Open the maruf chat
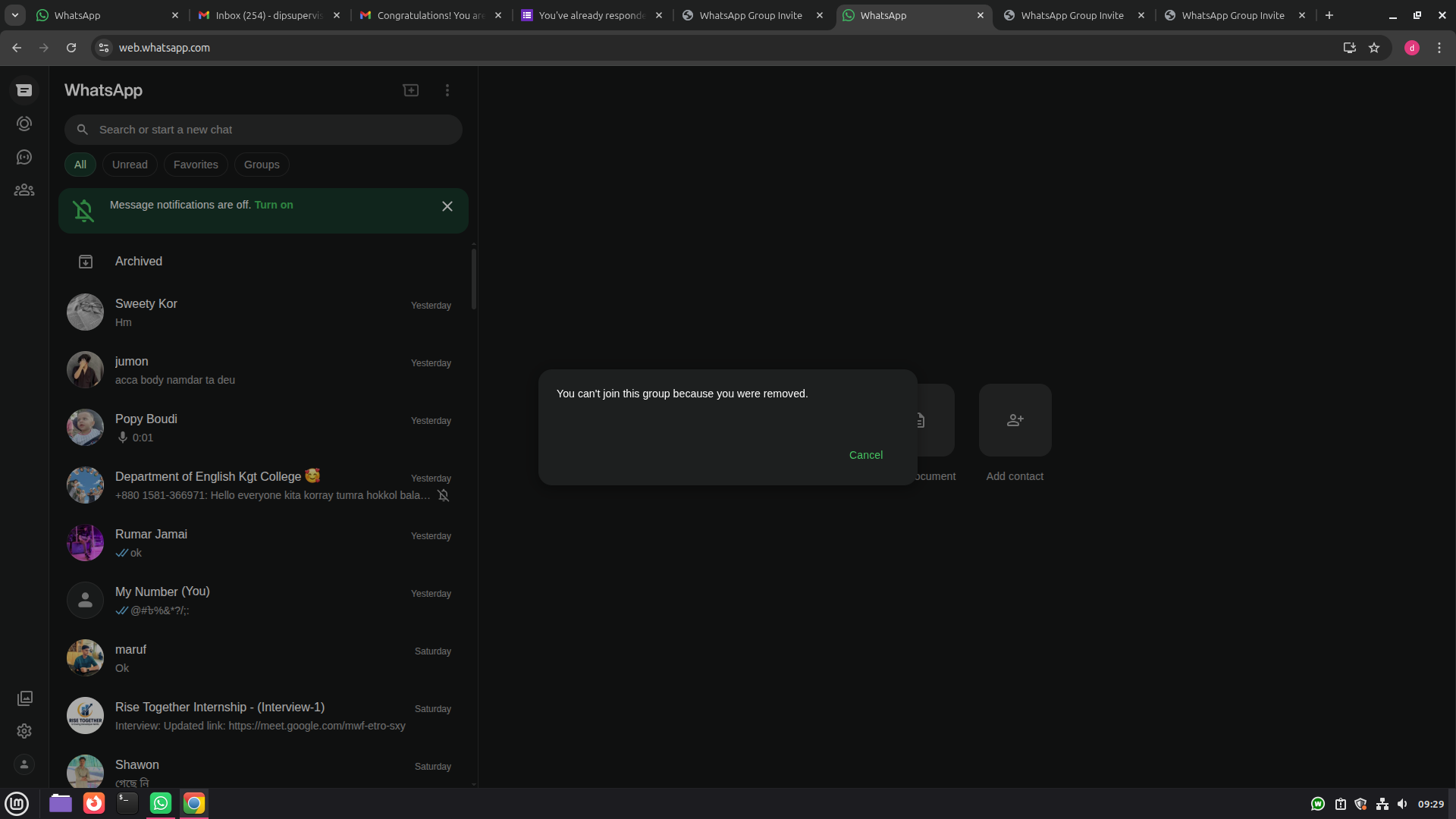 coord(263,658)
